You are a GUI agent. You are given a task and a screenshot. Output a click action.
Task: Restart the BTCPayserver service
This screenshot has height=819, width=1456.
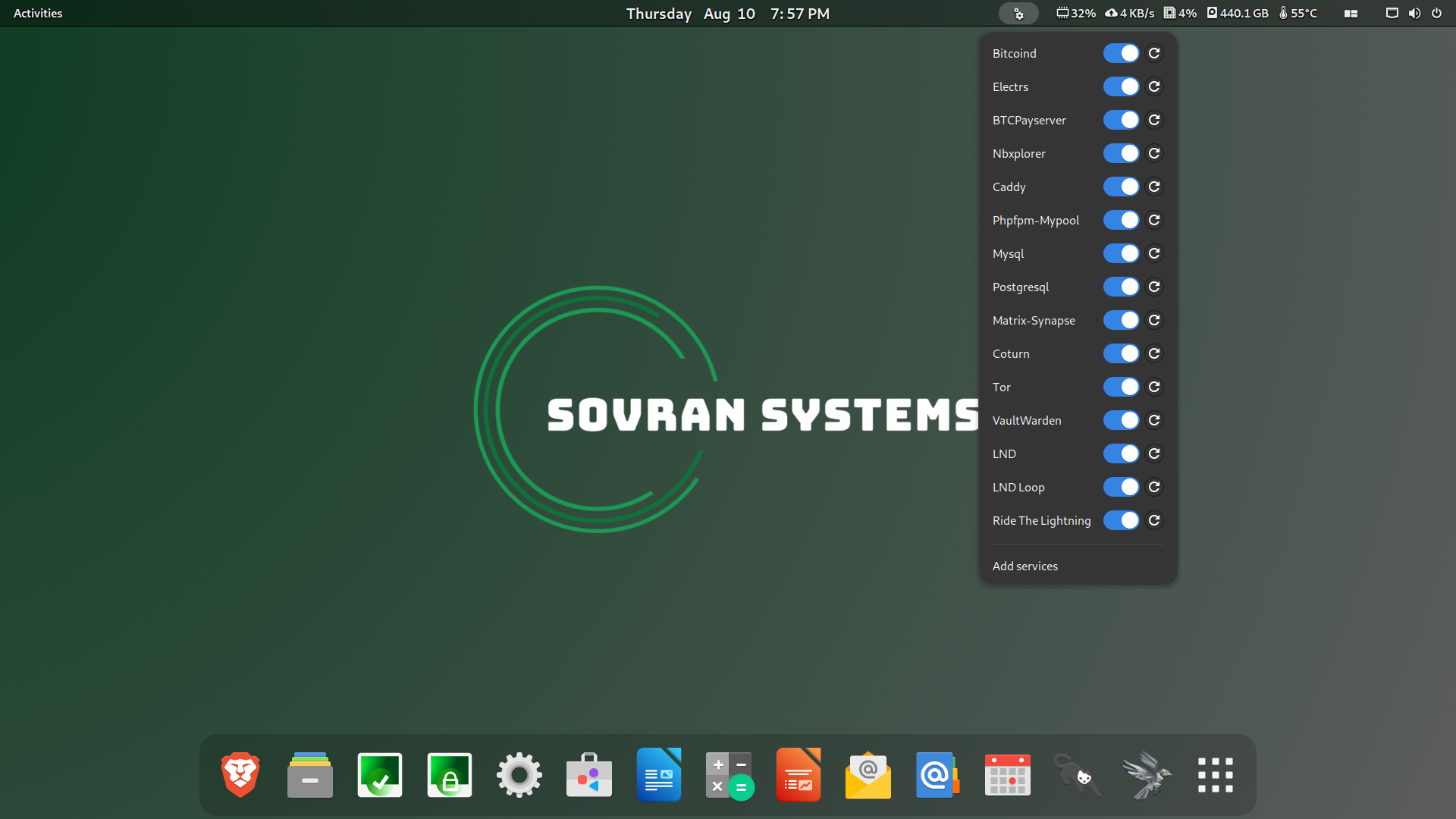[x=1154, y=120]
